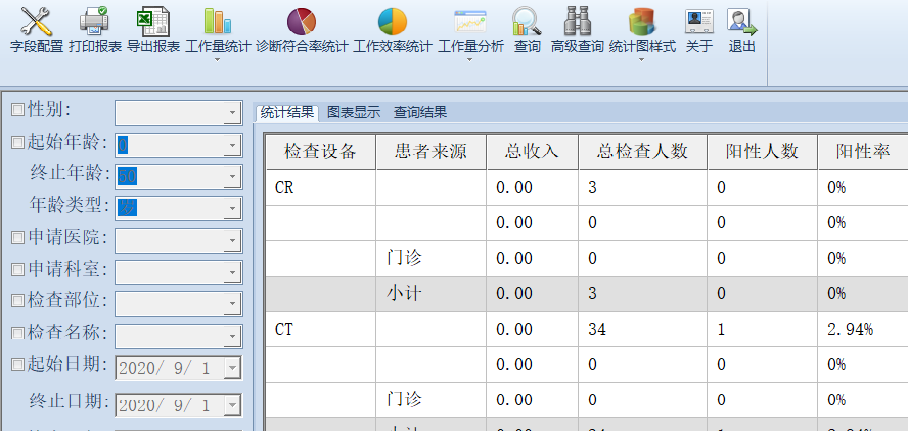Open 工作效率统计 pie chart icon
The height and width of the screenshot is (432, 909).
tap(392, 21)
